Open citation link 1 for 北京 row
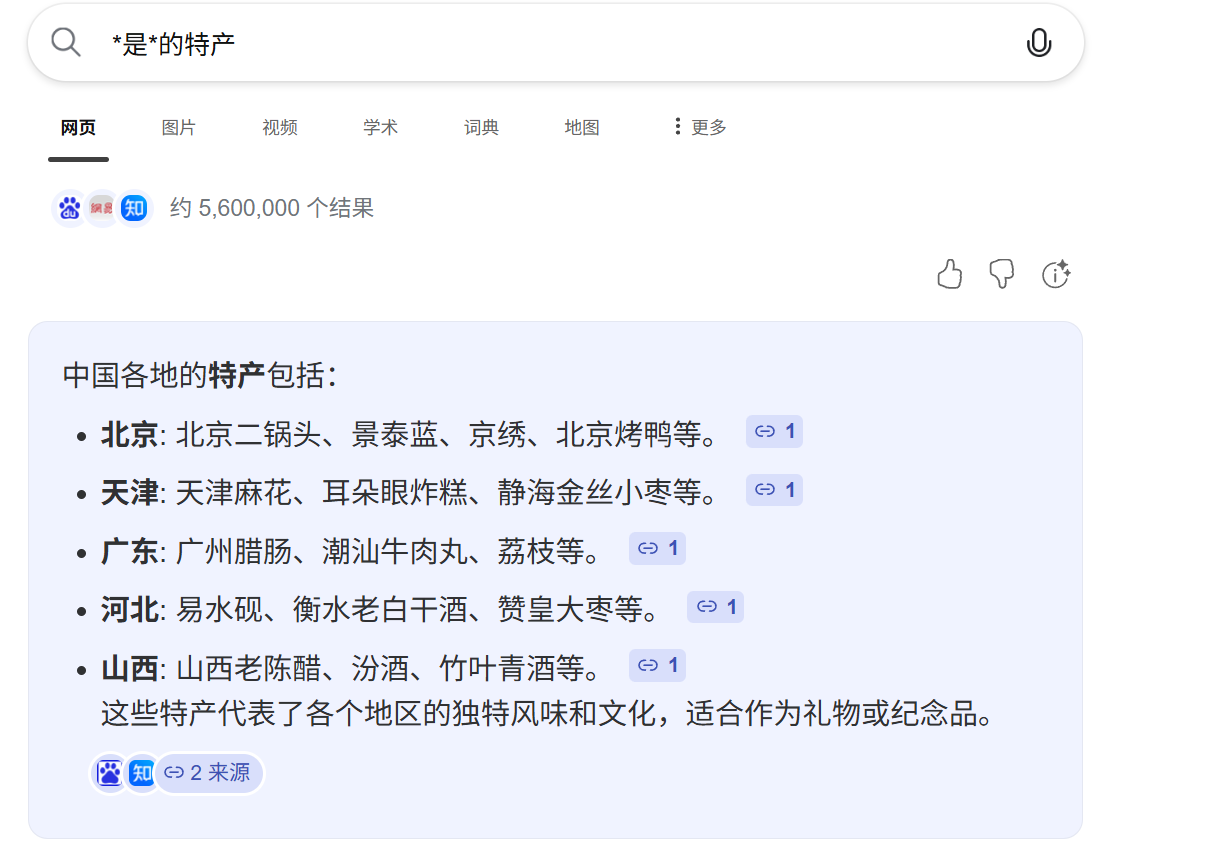The image size is (1206, 861). click(x=774, y=431)
